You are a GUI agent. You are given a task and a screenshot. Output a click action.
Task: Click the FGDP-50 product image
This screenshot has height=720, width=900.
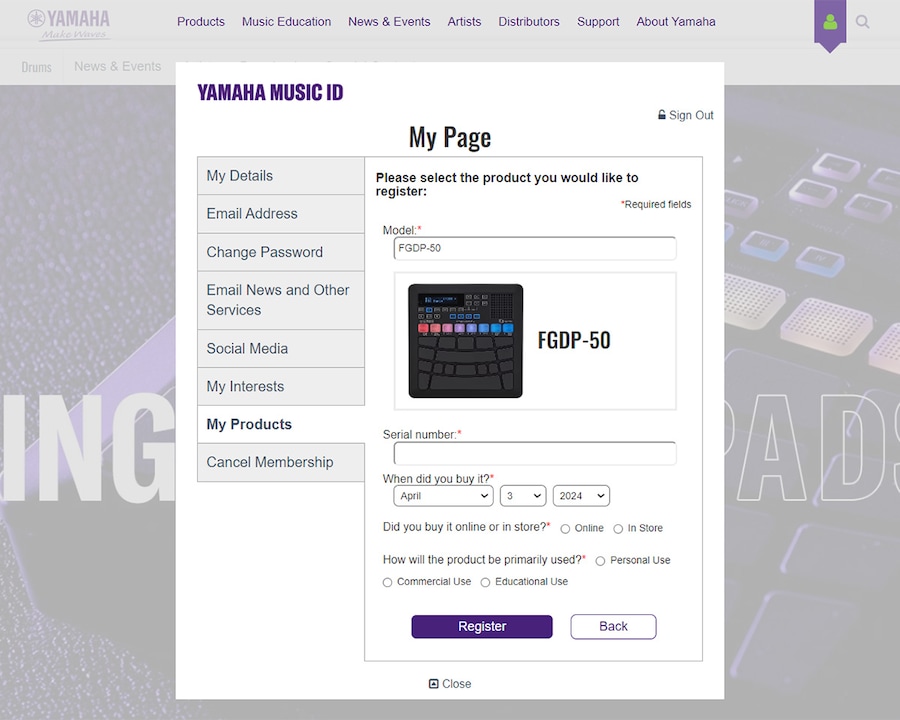[x=465, y=341]
